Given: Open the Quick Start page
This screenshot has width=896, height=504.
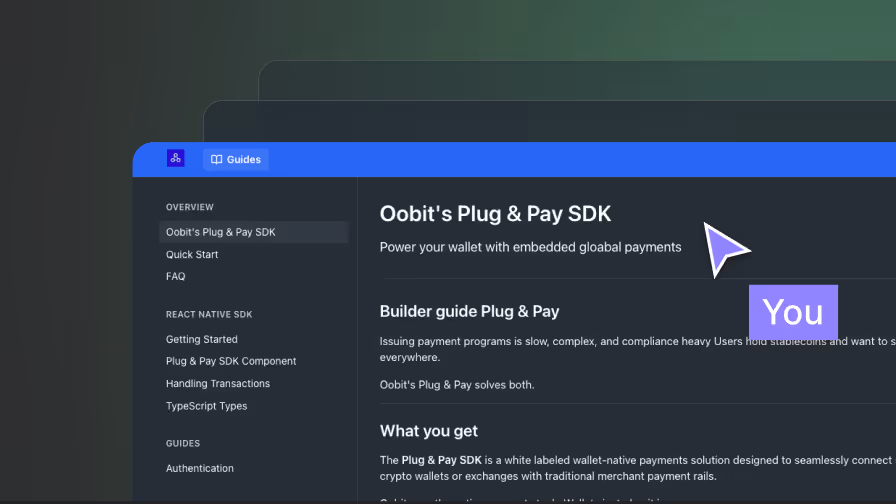Looking at the screenshot, I should [x=192, y=254].
